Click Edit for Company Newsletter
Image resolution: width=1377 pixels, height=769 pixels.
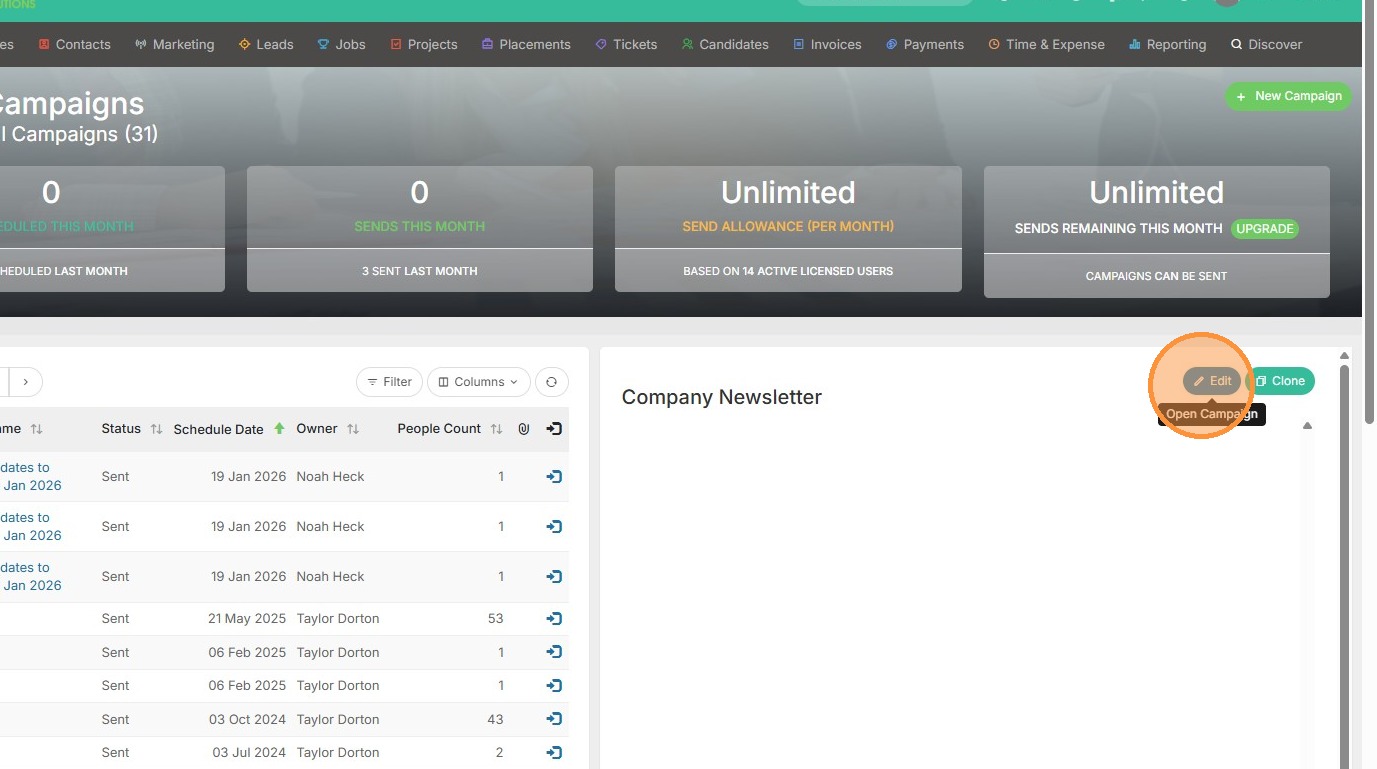(x=1212, y=381)
